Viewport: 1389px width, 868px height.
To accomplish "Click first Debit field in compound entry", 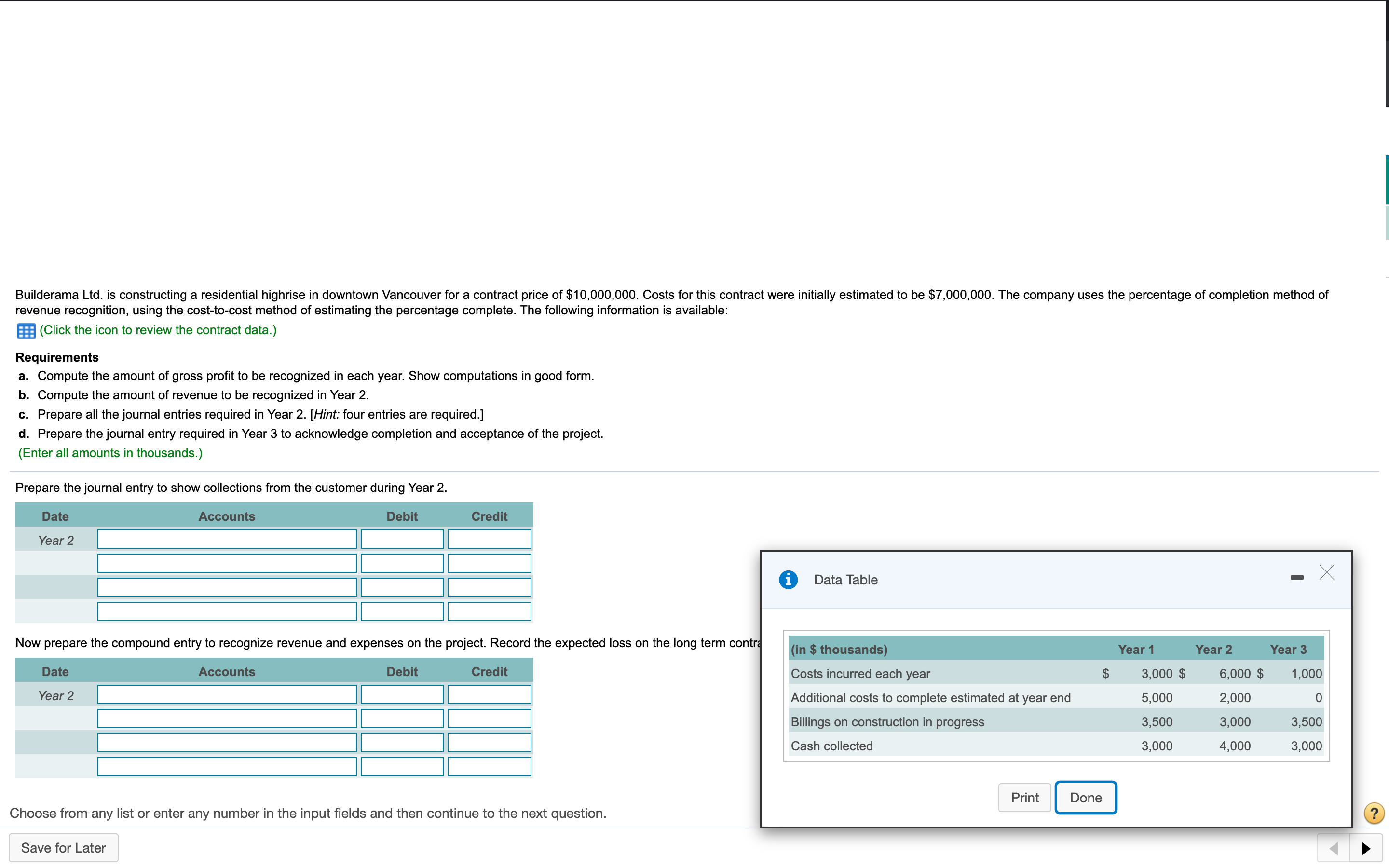I will click(x=402, y=694).
